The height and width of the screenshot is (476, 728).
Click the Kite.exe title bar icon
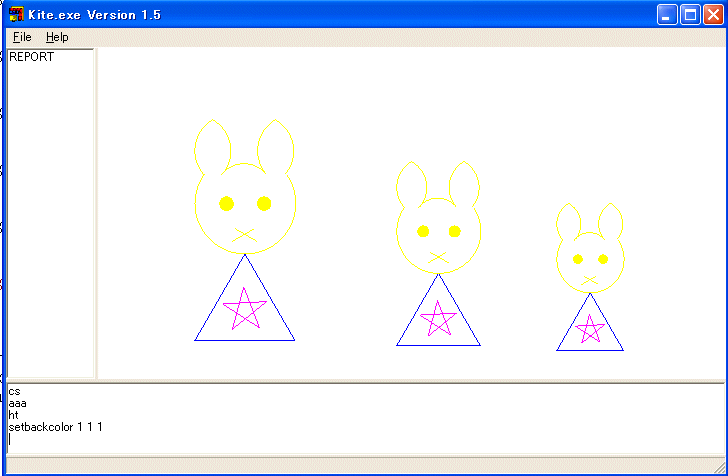pos(16,14)
